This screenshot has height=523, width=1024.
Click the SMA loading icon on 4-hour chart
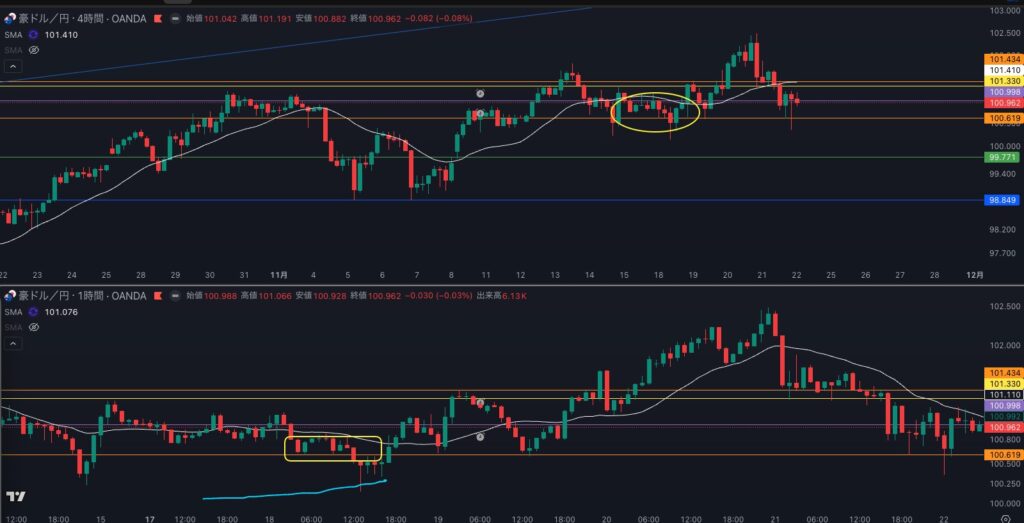(32, 34)
